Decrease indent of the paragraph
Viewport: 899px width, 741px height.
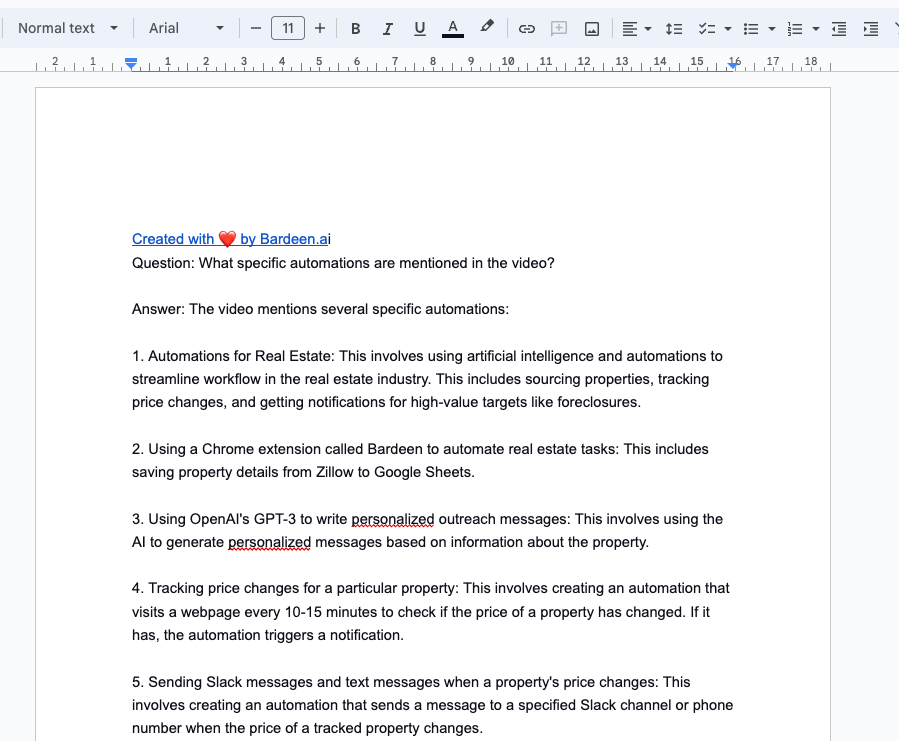[839, 28]
